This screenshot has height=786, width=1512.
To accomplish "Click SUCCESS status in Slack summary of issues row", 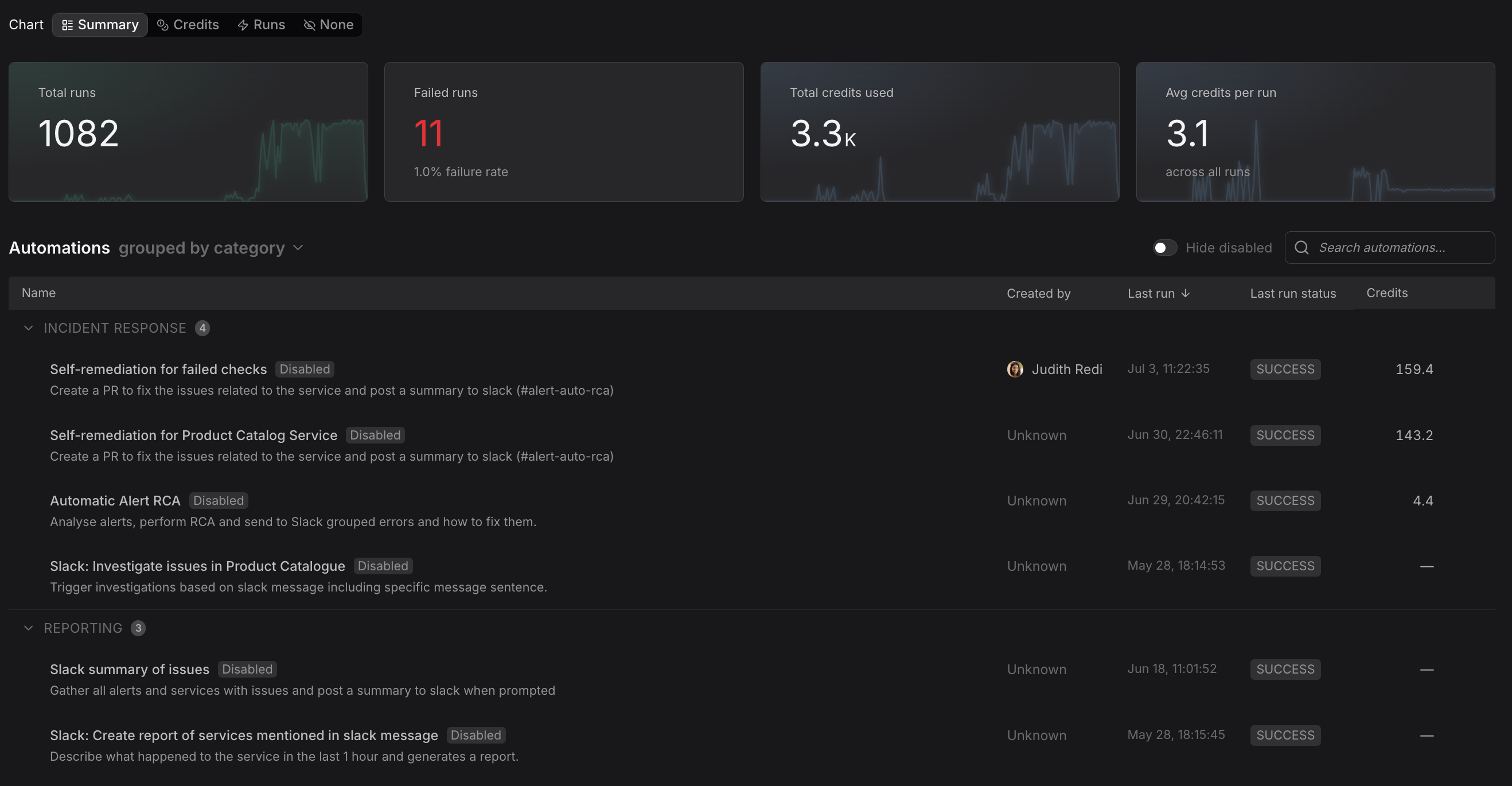I will tap(1285, 669).
